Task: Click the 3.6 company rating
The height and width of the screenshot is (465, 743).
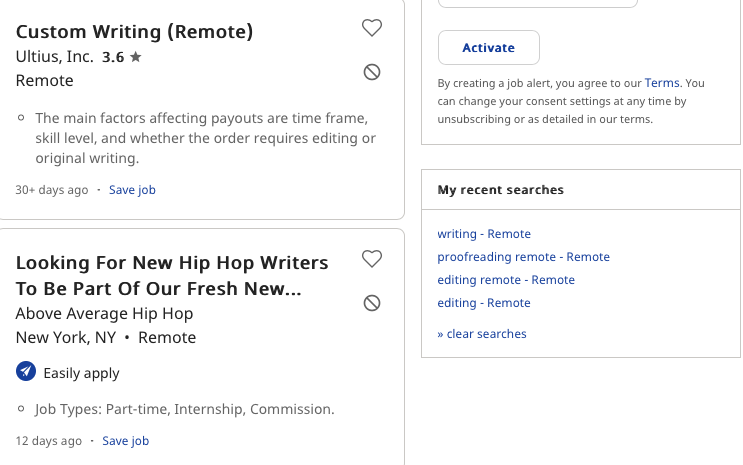Action: pyautogui.click(x=113, y=57)
